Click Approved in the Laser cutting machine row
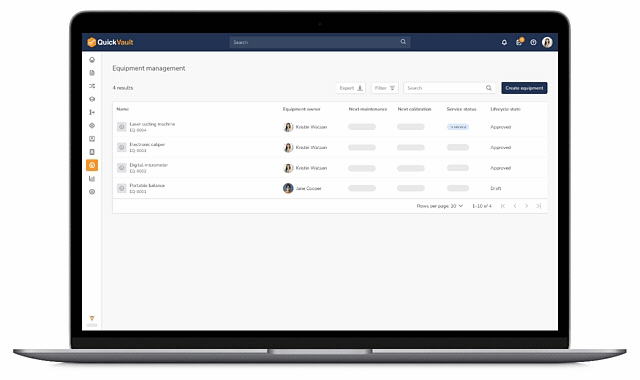Screen dimensions: 640x380 (500, 127)
